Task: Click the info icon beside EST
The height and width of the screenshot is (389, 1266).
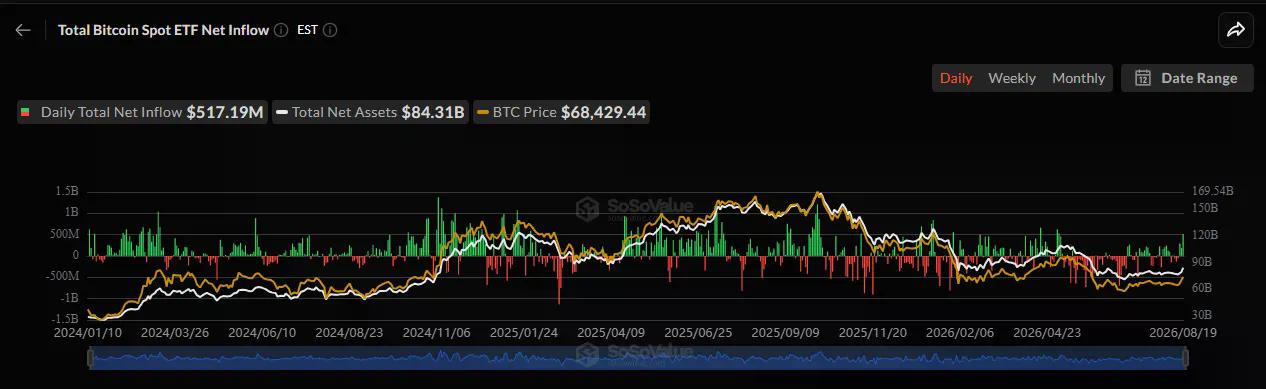Action: click(x=330, y=30)
